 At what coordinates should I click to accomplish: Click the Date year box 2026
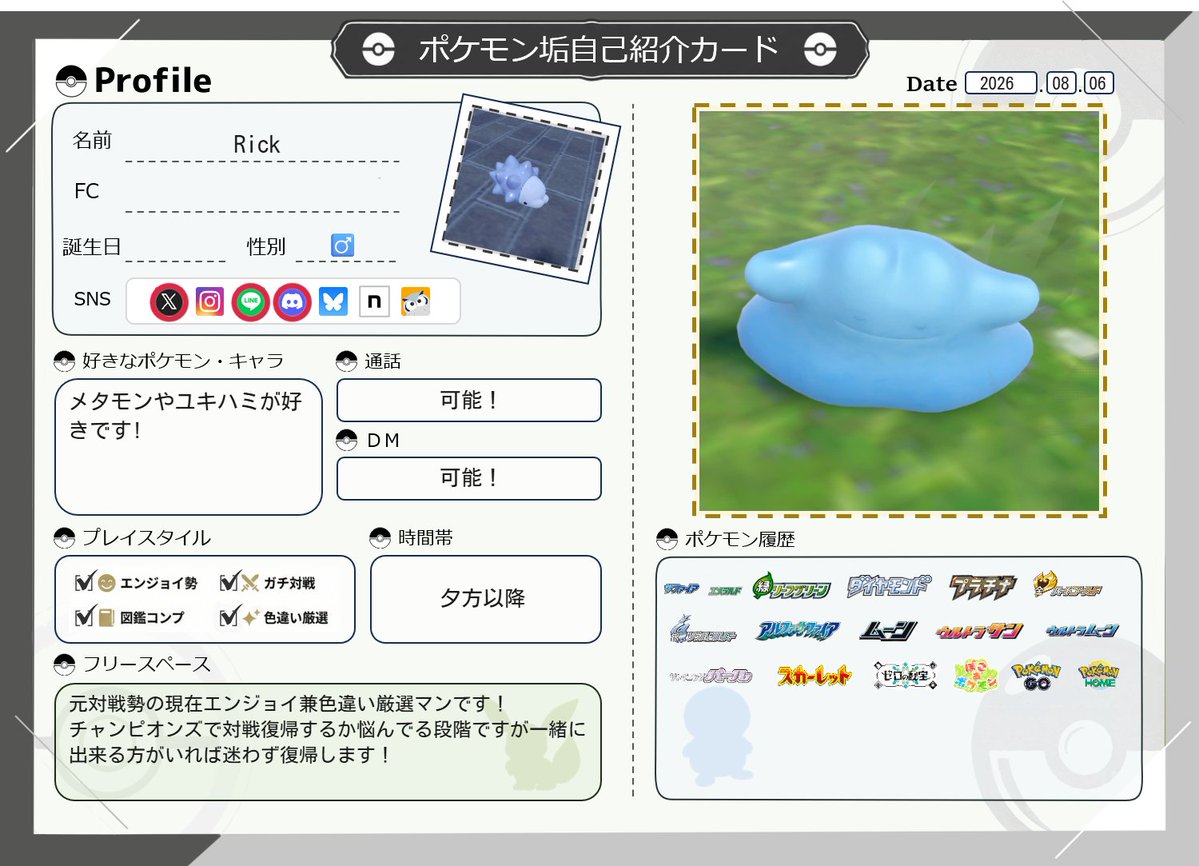1000,83
